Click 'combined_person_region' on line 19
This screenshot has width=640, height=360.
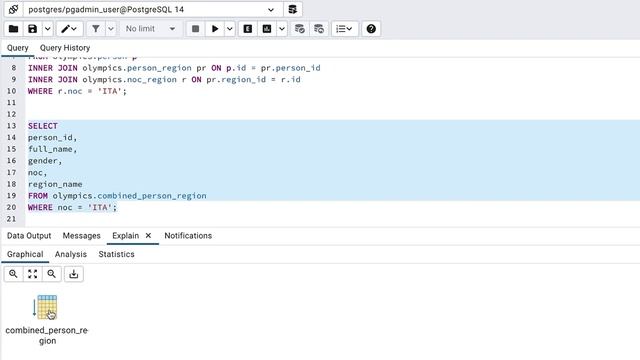click(x=152, y=196)
